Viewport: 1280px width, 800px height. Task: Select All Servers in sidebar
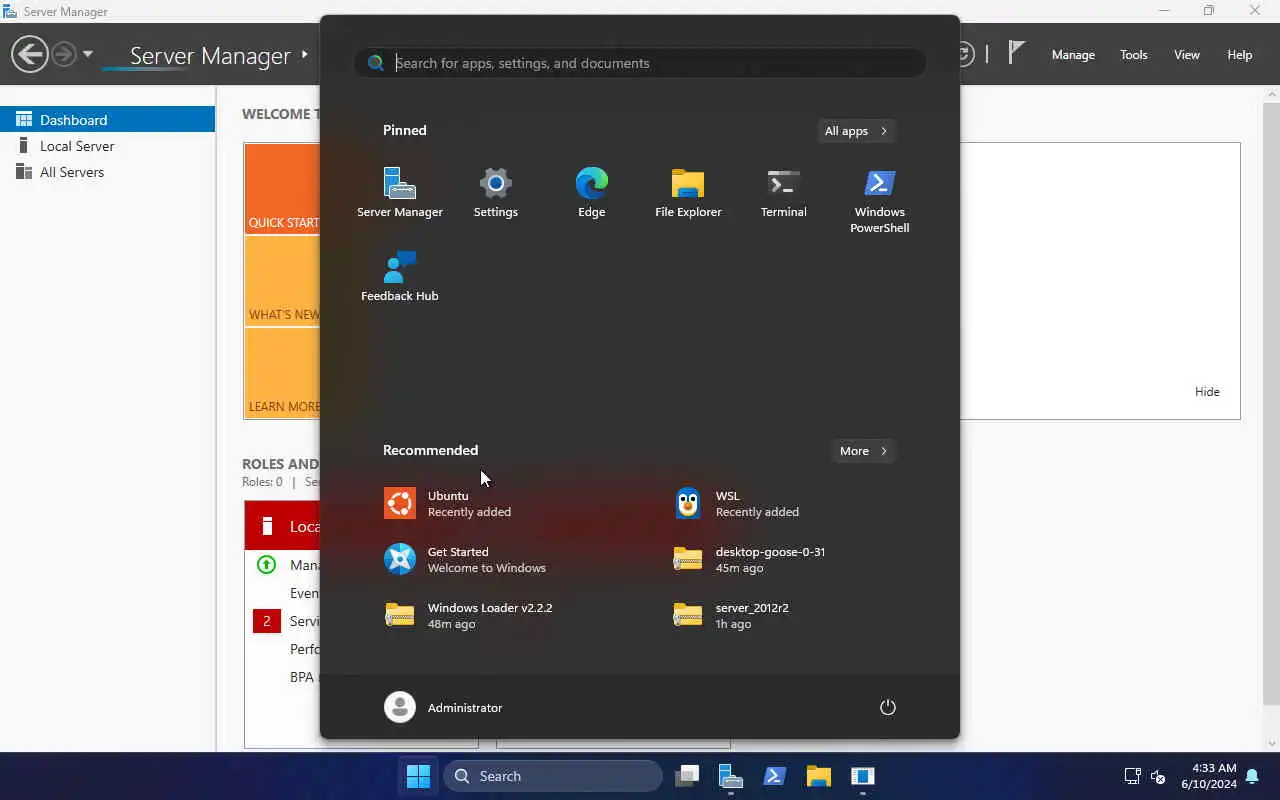[107, 172]
